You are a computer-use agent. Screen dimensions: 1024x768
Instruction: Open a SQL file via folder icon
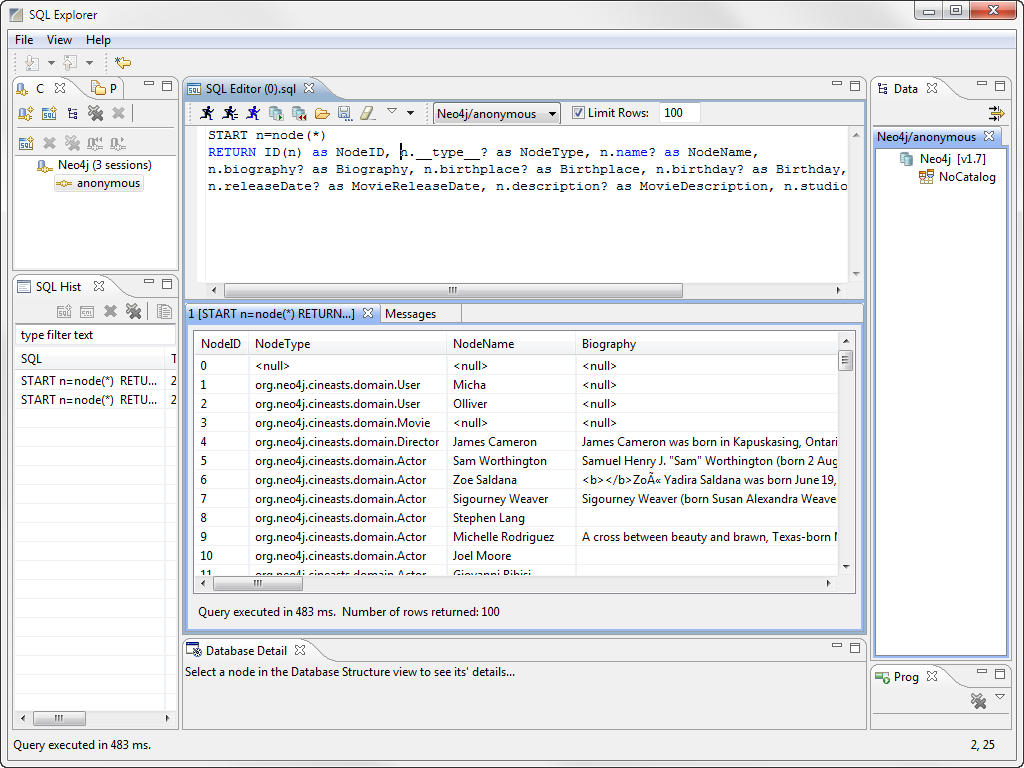[x=322, y=114]
